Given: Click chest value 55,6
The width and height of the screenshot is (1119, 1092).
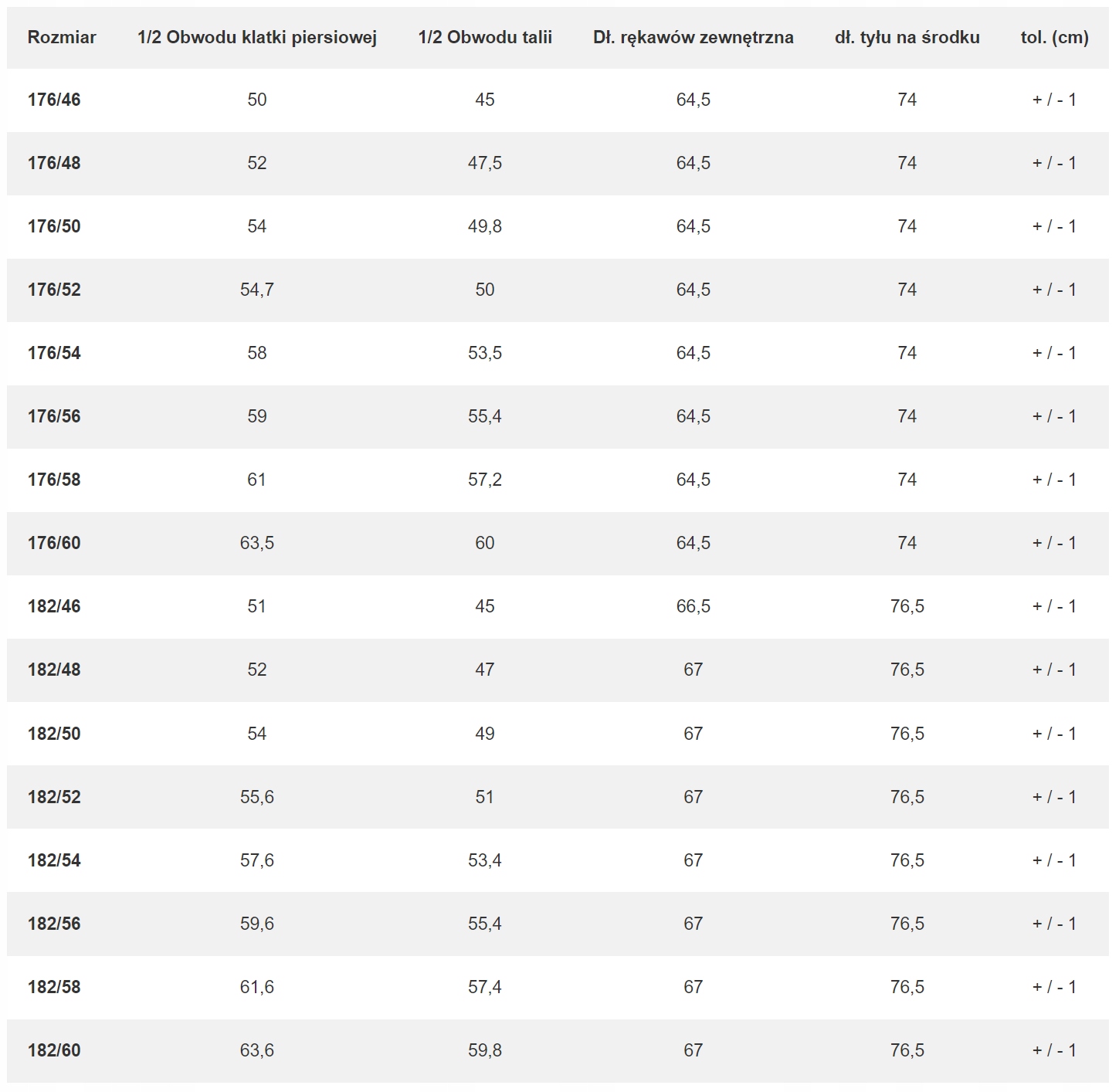Looking at the screenshot, I should [x=257, y=797].
